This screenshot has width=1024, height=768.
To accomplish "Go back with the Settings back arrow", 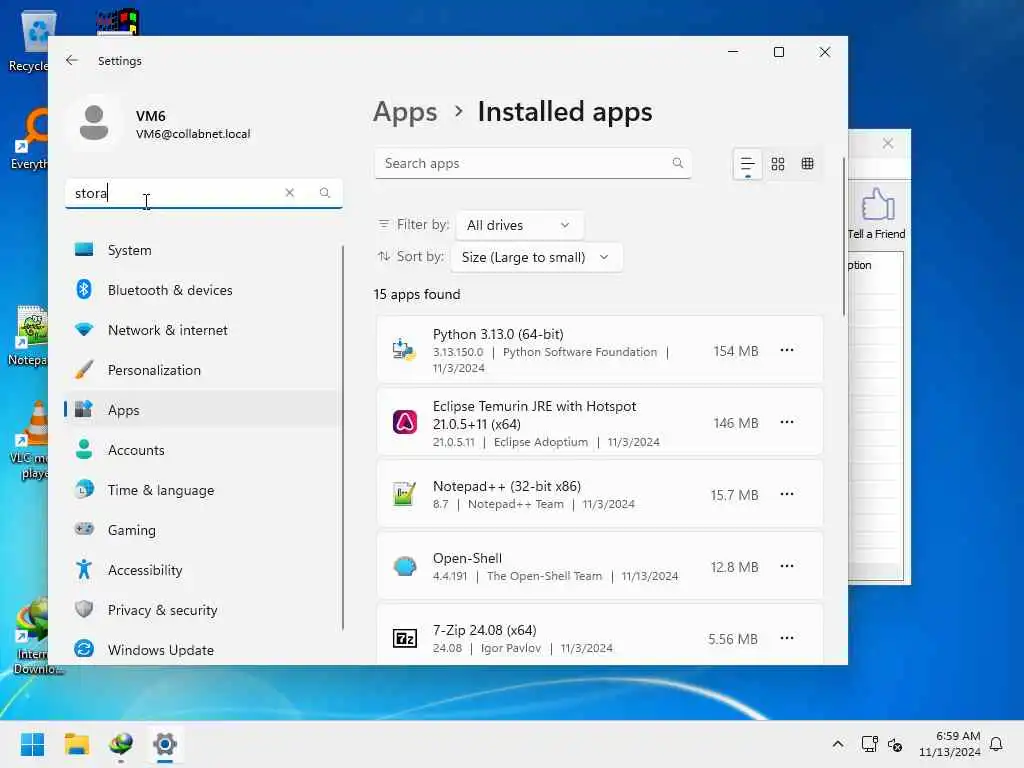I will [72, 60].
